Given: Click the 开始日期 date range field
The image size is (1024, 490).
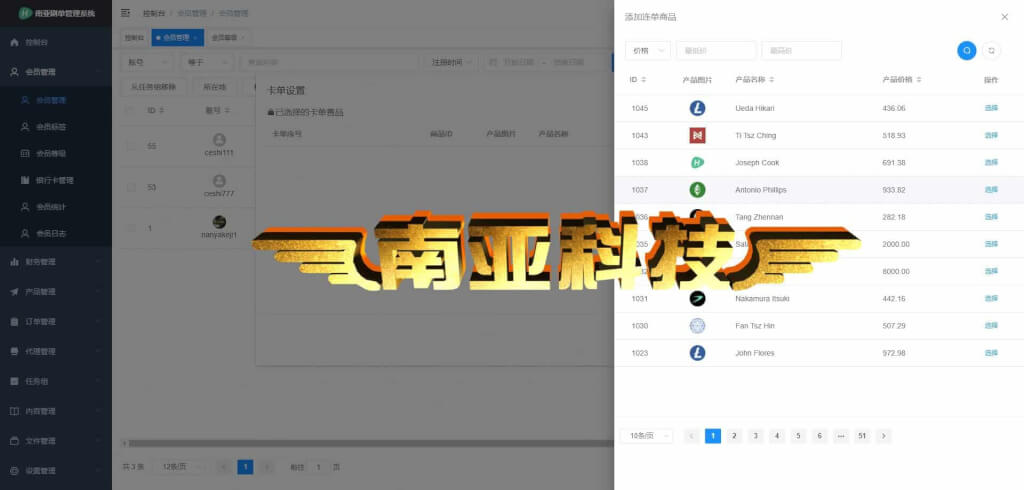Looking at the screenshot, I should (519, 63).
